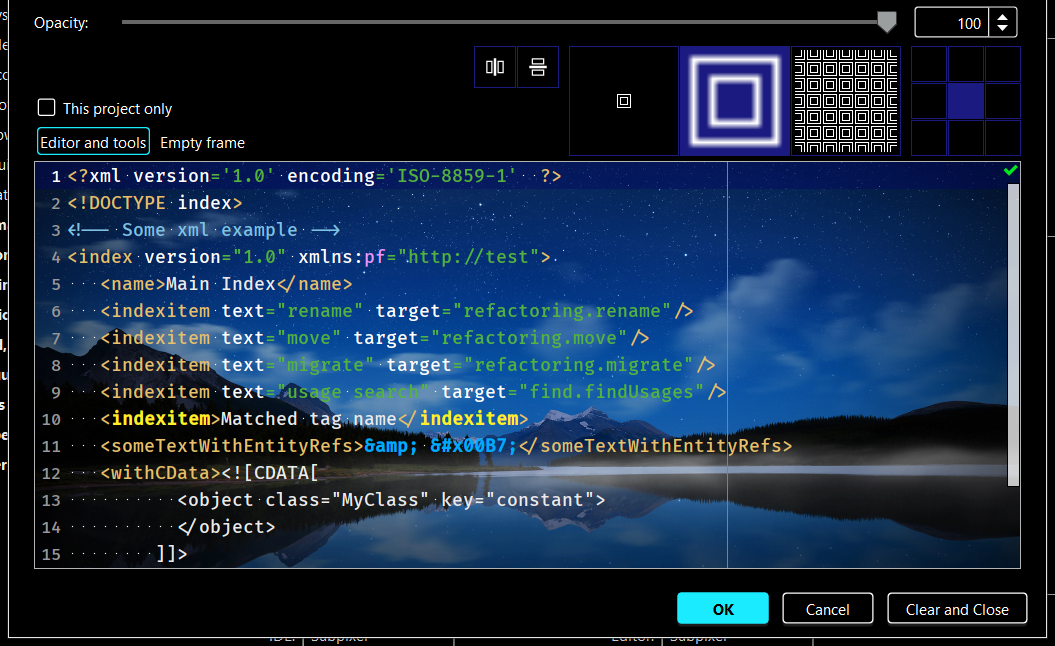Increase opacity with the spinner up arrow
The image size is (1055, 646).
[x=1003, y=16]
